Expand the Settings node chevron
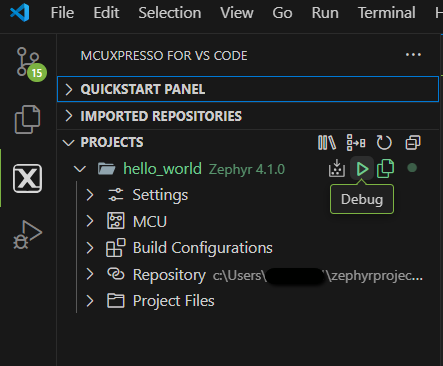Screen dimensions: 443x366 point(90,195)
